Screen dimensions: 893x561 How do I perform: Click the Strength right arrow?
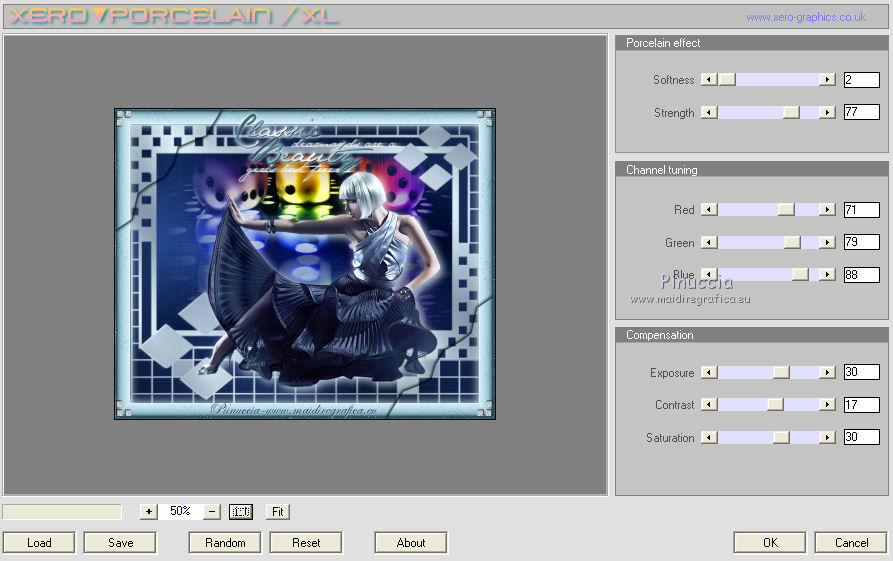tap(827, 112)
